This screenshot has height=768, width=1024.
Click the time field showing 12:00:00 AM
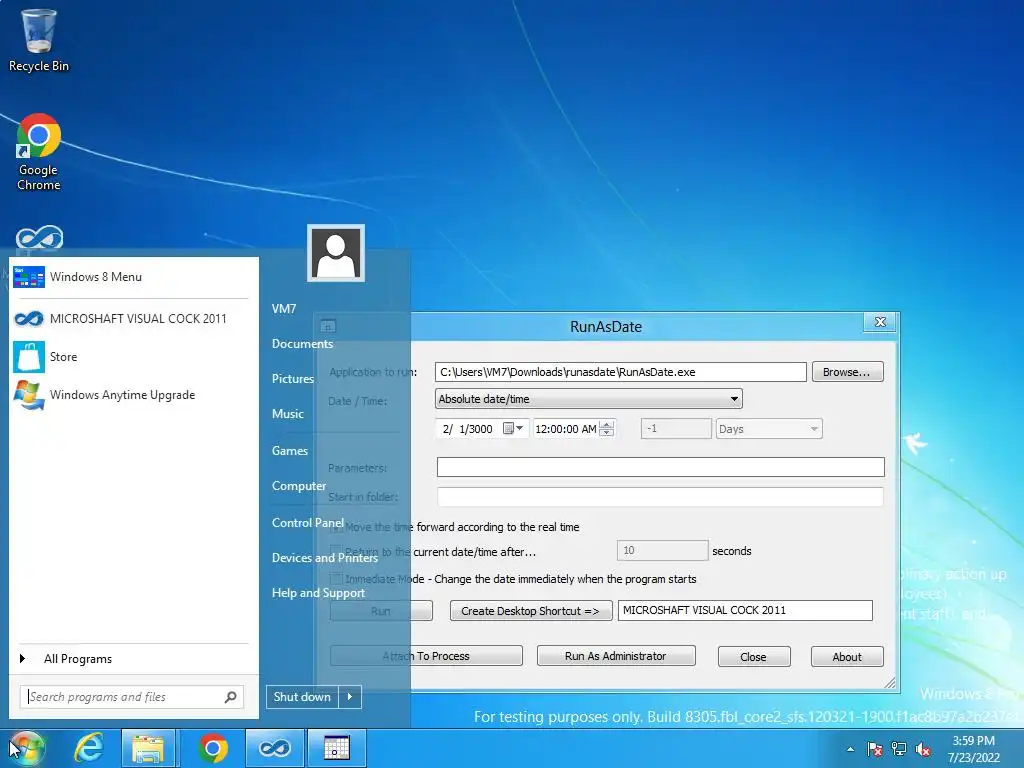tap(566, 429)
